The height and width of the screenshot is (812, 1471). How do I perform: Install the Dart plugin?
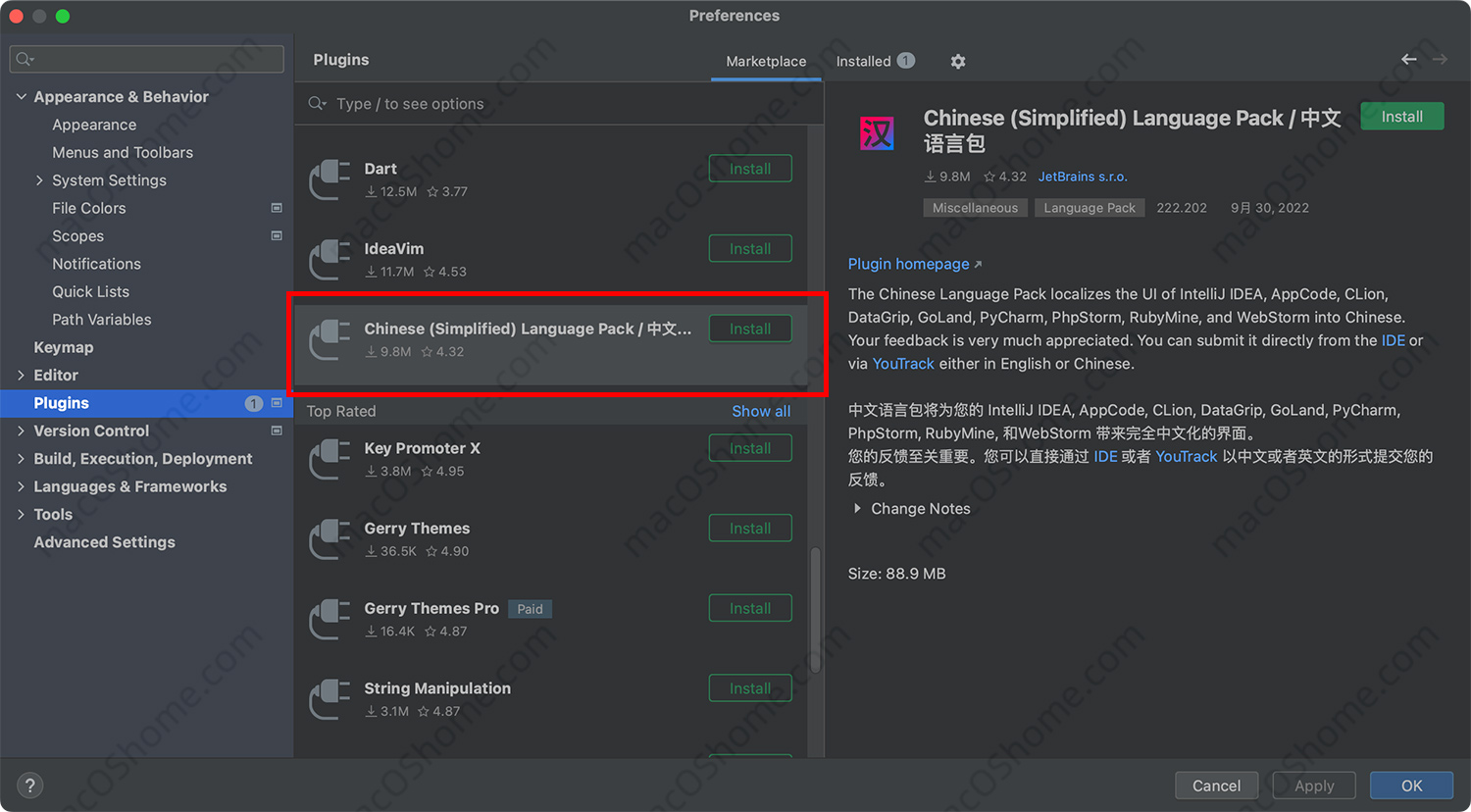[x=750, y=169]
